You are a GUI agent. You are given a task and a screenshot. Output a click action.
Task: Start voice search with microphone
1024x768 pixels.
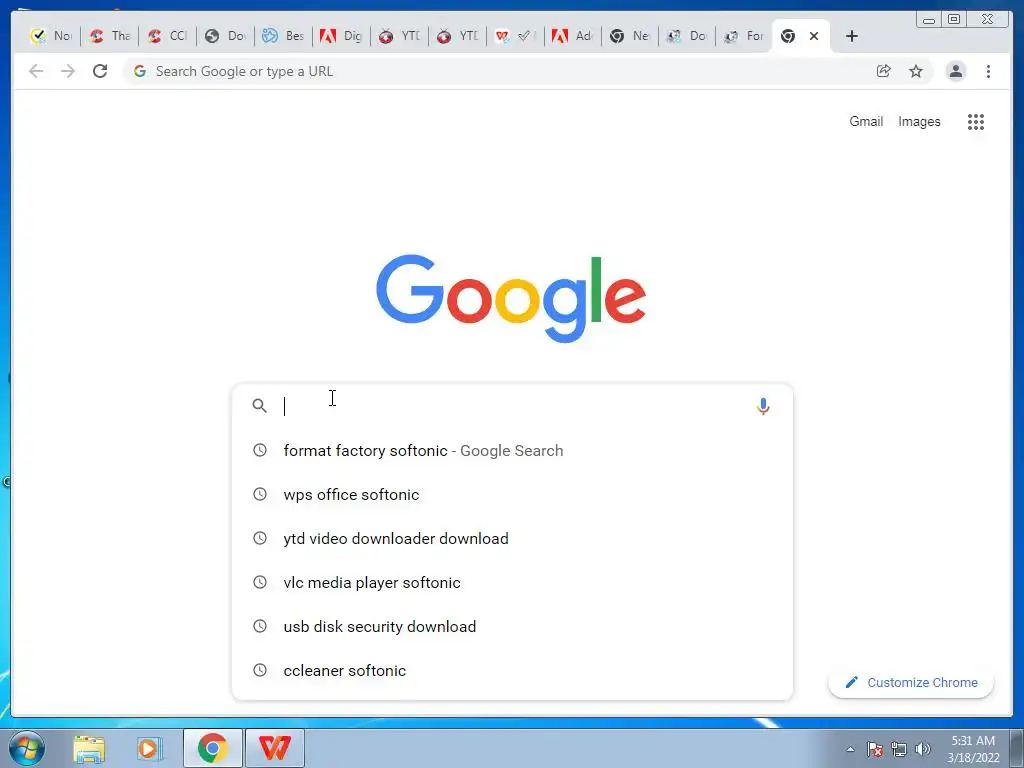click(763, 406)
